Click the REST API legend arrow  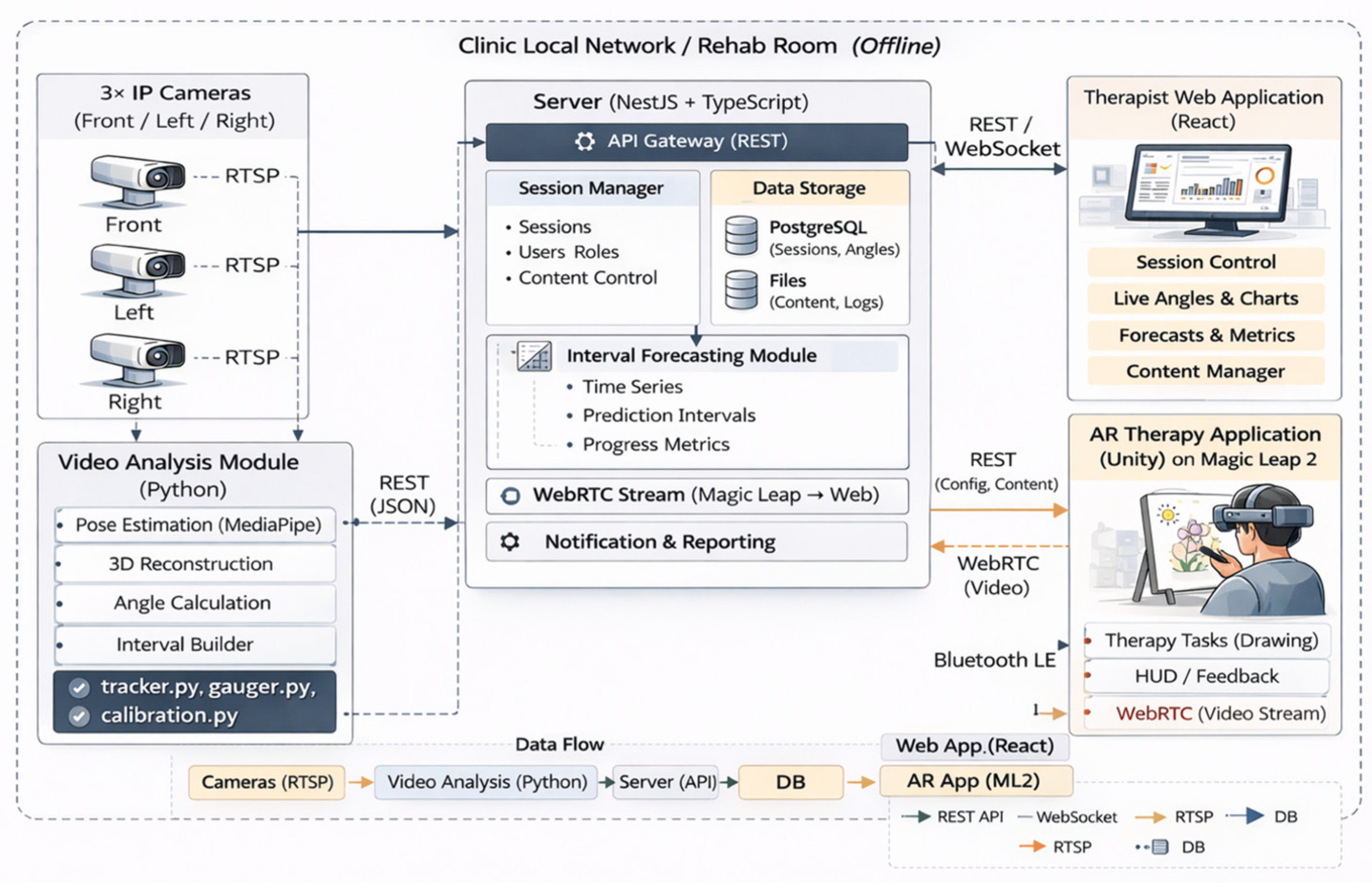tap(915, 817)
